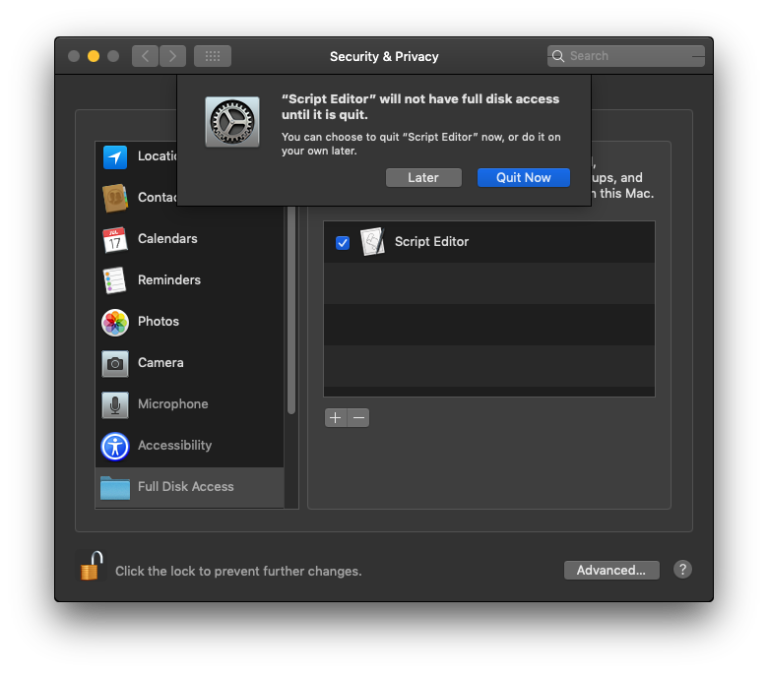Select the Contacts book icon

(x=115, y=198)
